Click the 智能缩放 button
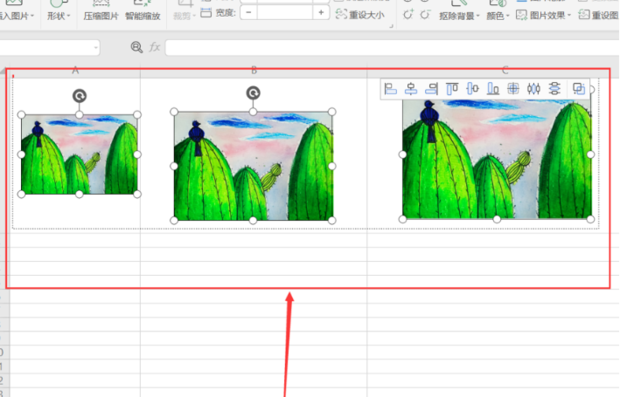 [143, 16]
